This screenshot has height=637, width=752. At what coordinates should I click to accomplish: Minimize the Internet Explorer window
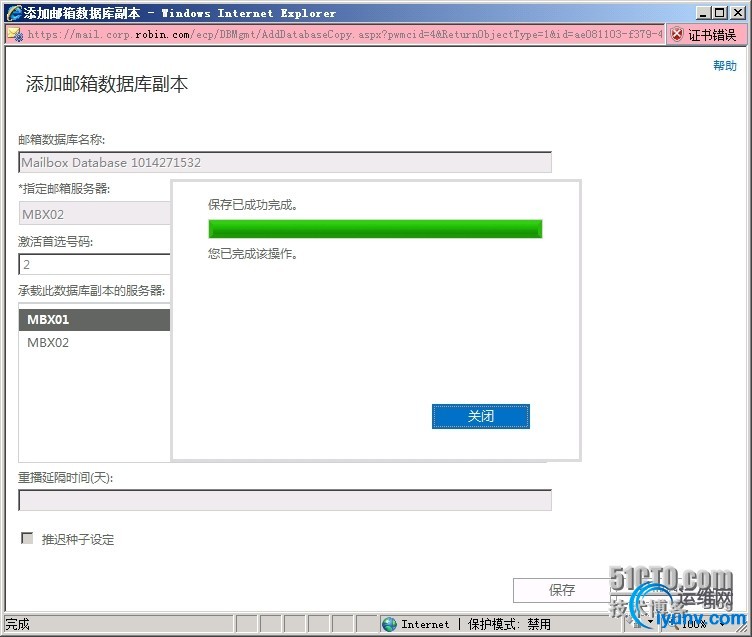[x=703, y=12]
